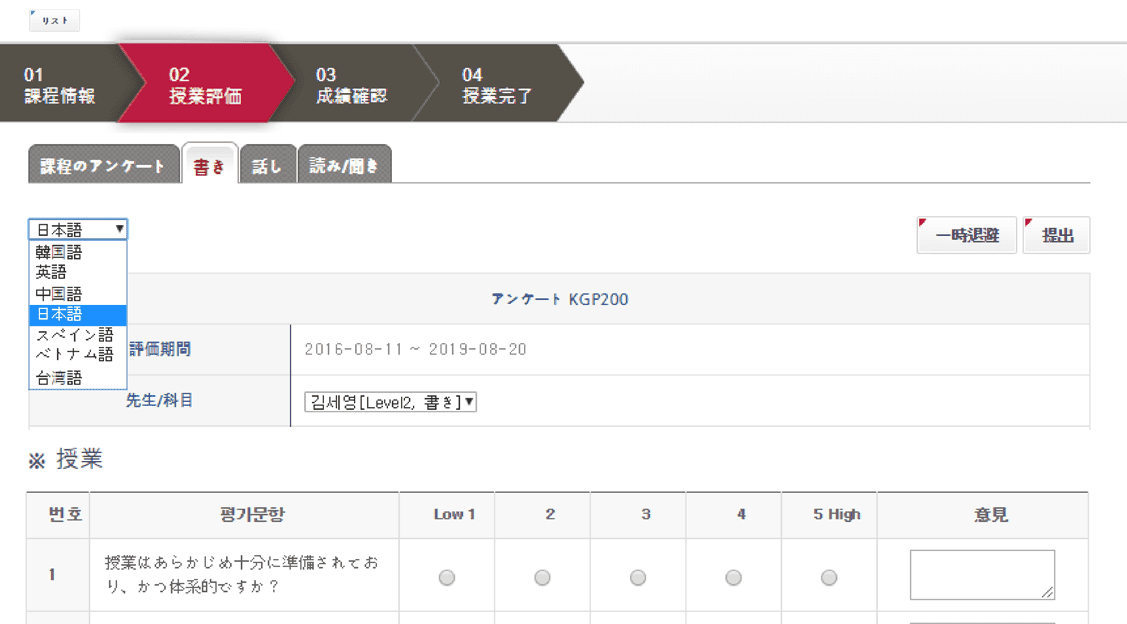Switch to the 読み/聞き tab

(344, 165)
